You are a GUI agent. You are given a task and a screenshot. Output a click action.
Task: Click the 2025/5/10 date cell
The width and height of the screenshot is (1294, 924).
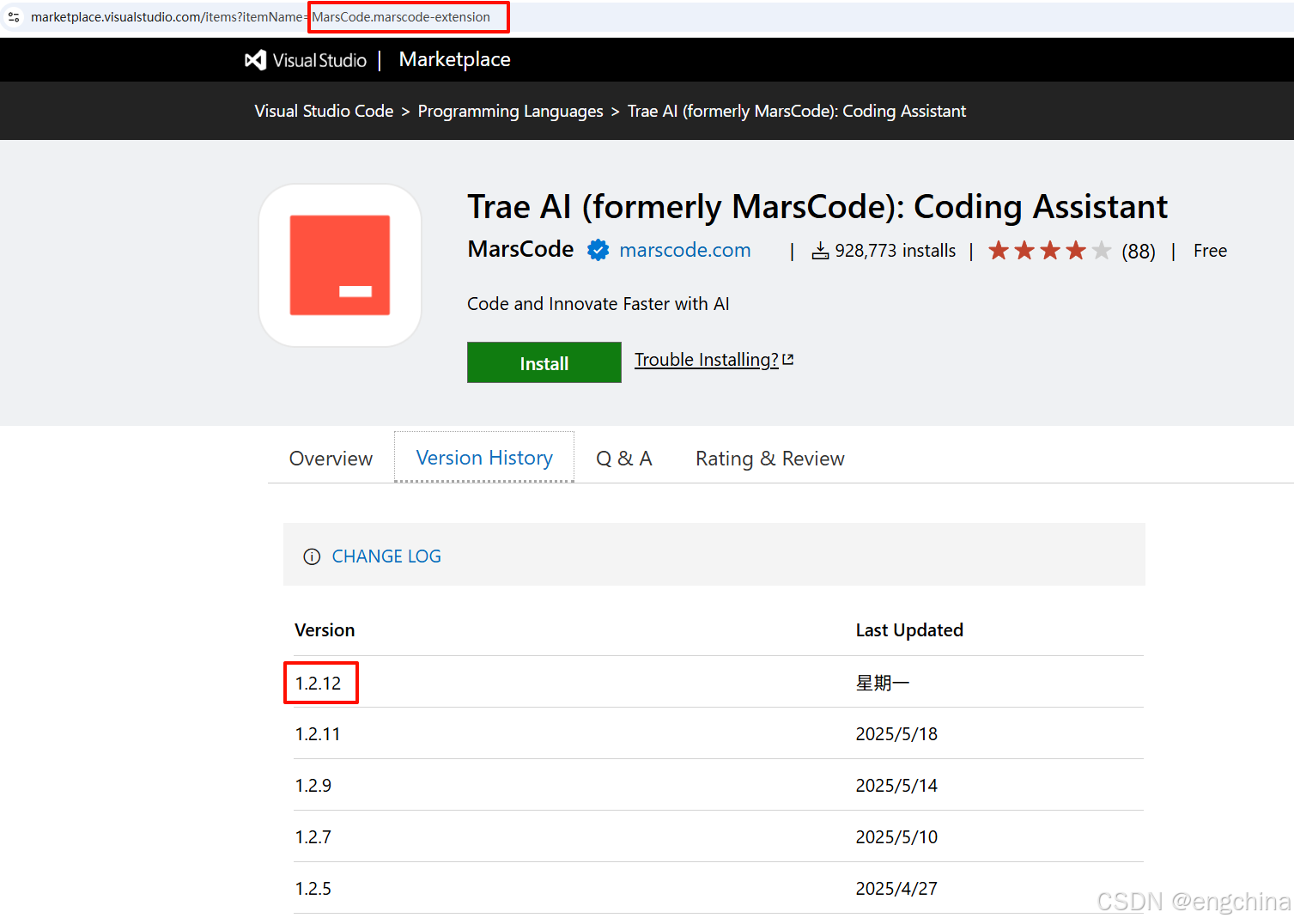[x=896, y=837]
